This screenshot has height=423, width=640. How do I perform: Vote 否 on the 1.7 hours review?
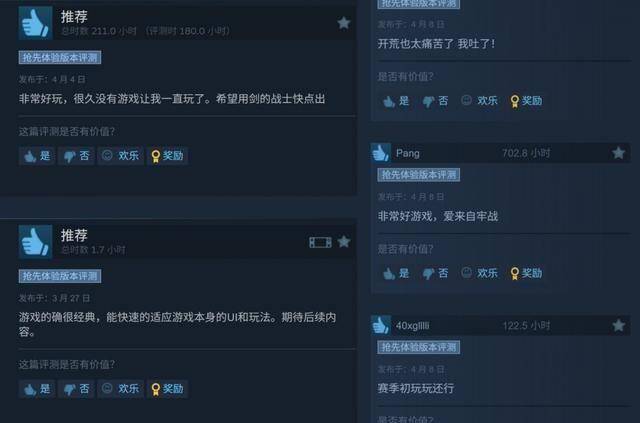(x=76, y=389)
